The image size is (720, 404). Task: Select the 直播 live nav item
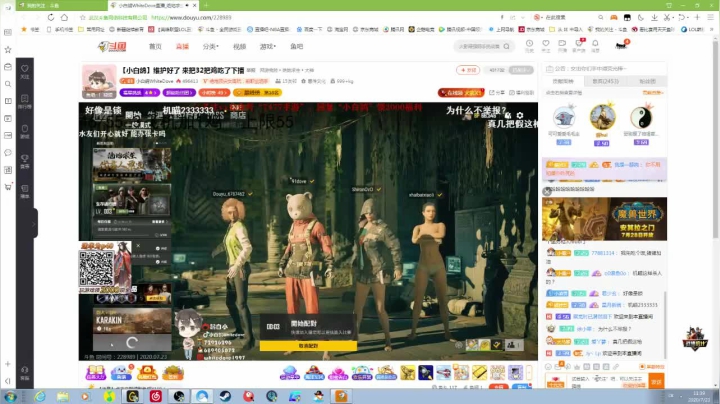pos(182,46)
